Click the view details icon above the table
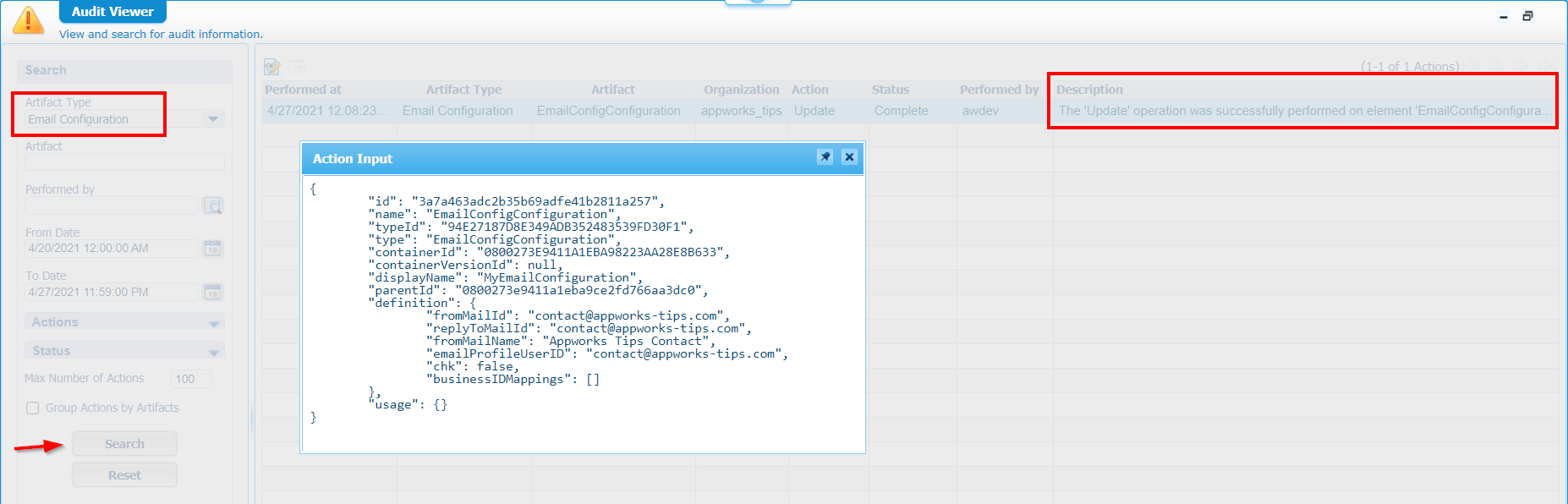This screenshot has width=1568, height=504. [272, 67]
